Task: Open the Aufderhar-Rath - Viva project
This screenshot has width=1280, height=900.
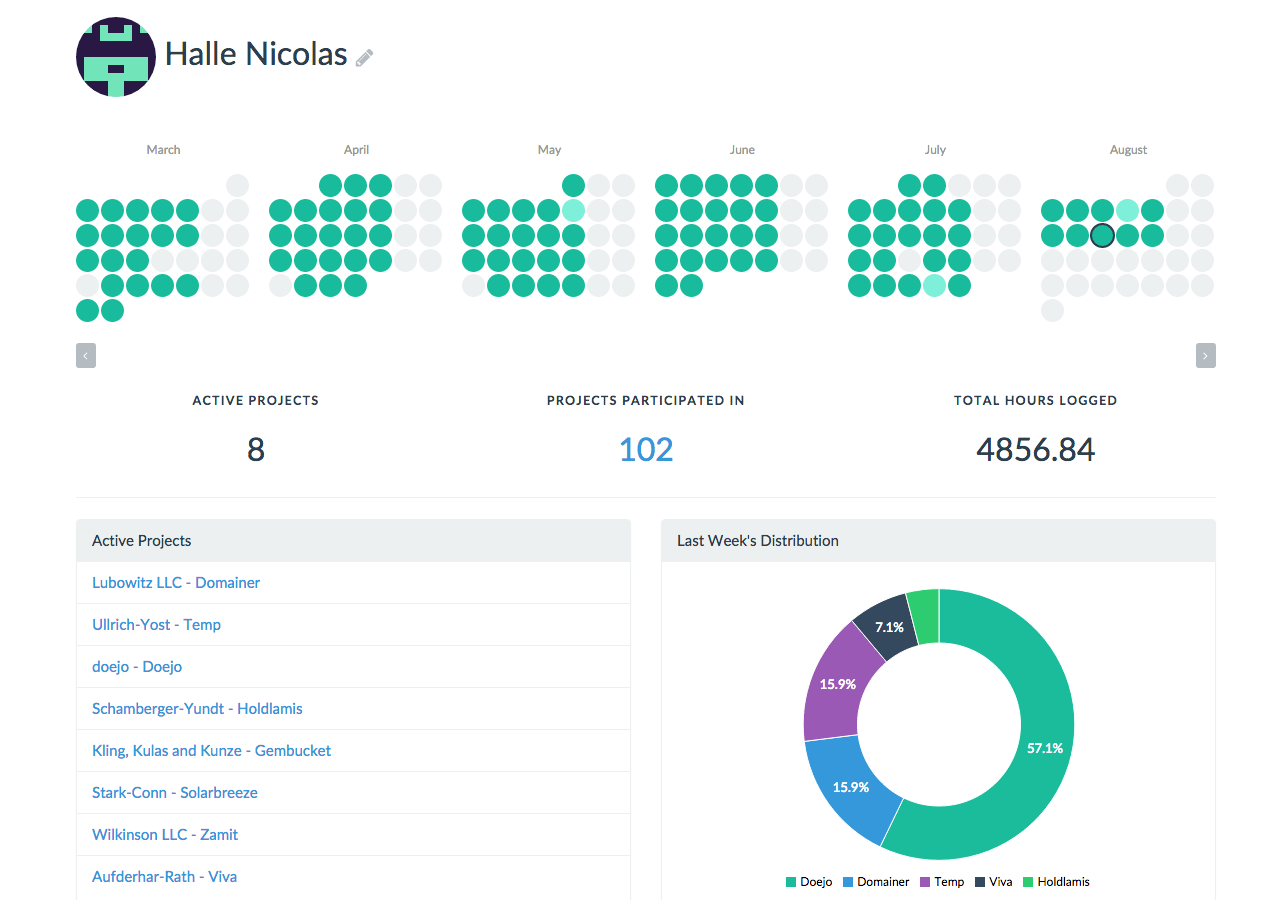Action: [x=164, y=877]
